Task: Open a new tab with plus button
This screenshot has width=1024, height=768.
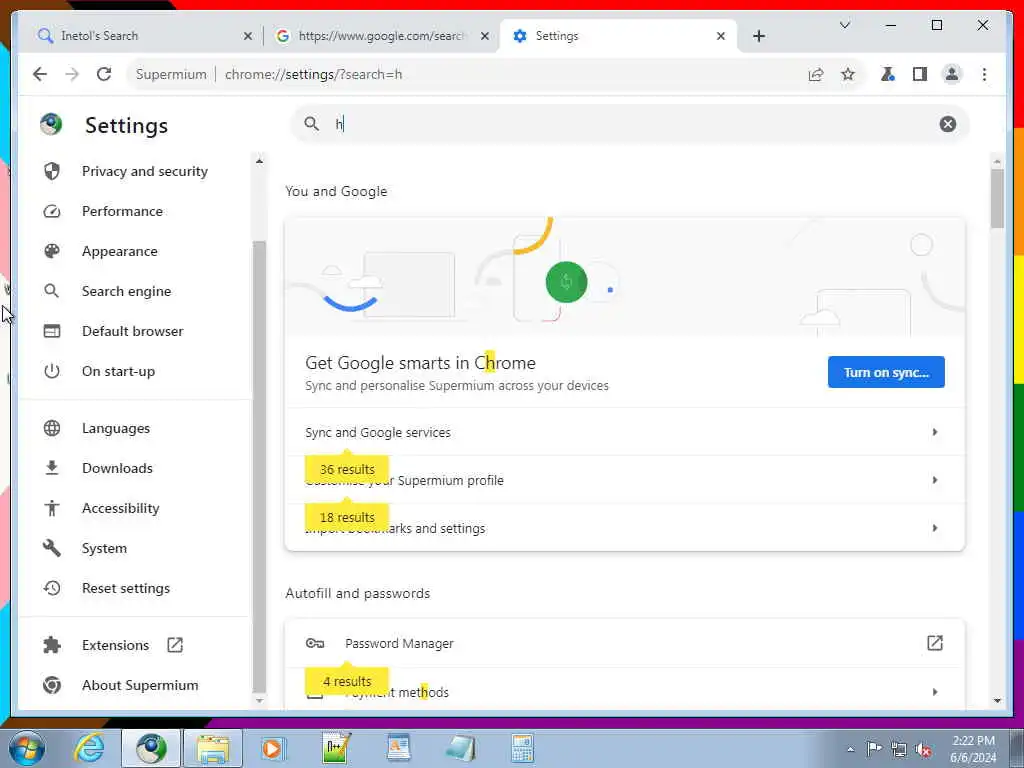Action: (x=758, y=36)
